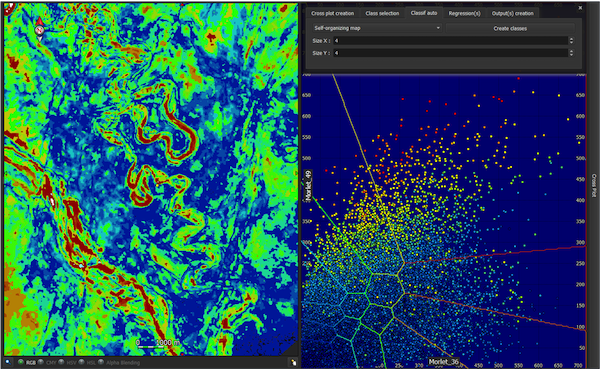The image size is (601, 369).
Task: Select the RGB color mode radio
Action: pos(21,362)
